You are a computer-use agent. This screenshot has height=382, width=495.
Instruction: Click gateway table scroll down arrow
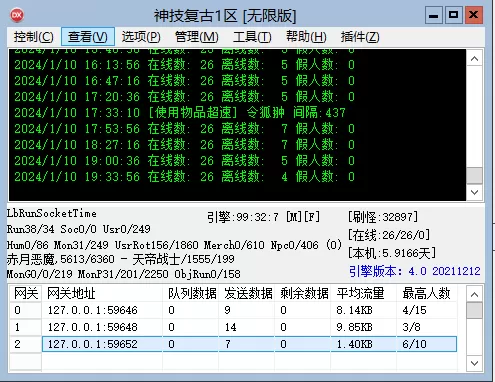tap(474, 363)
